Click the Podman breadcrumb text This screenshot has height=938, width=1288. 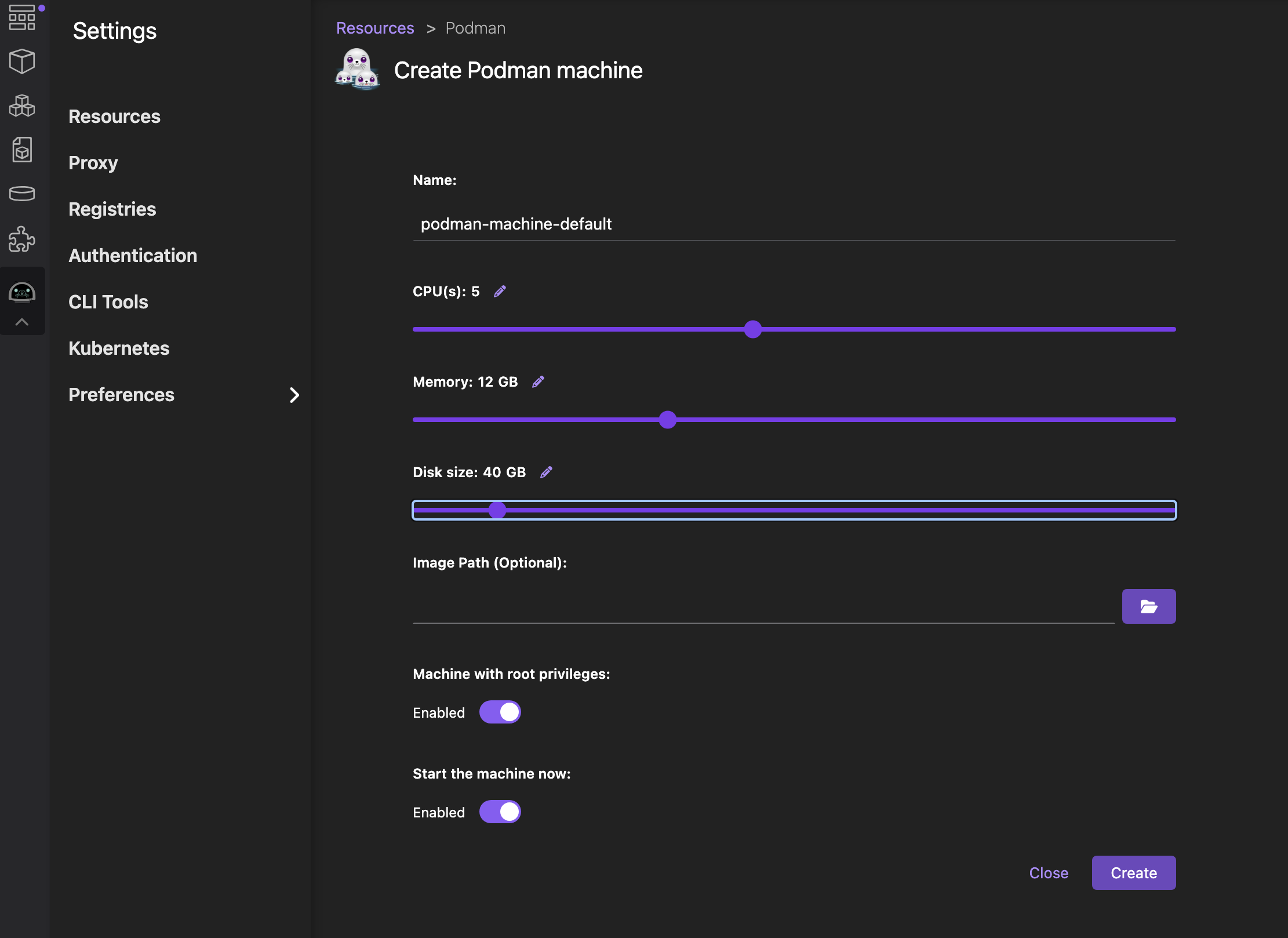(x=475, y=28)
